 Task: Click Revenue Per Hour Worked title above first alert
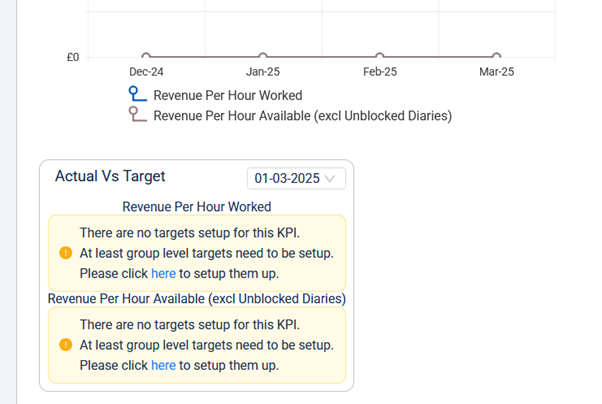tap(197, 207)
